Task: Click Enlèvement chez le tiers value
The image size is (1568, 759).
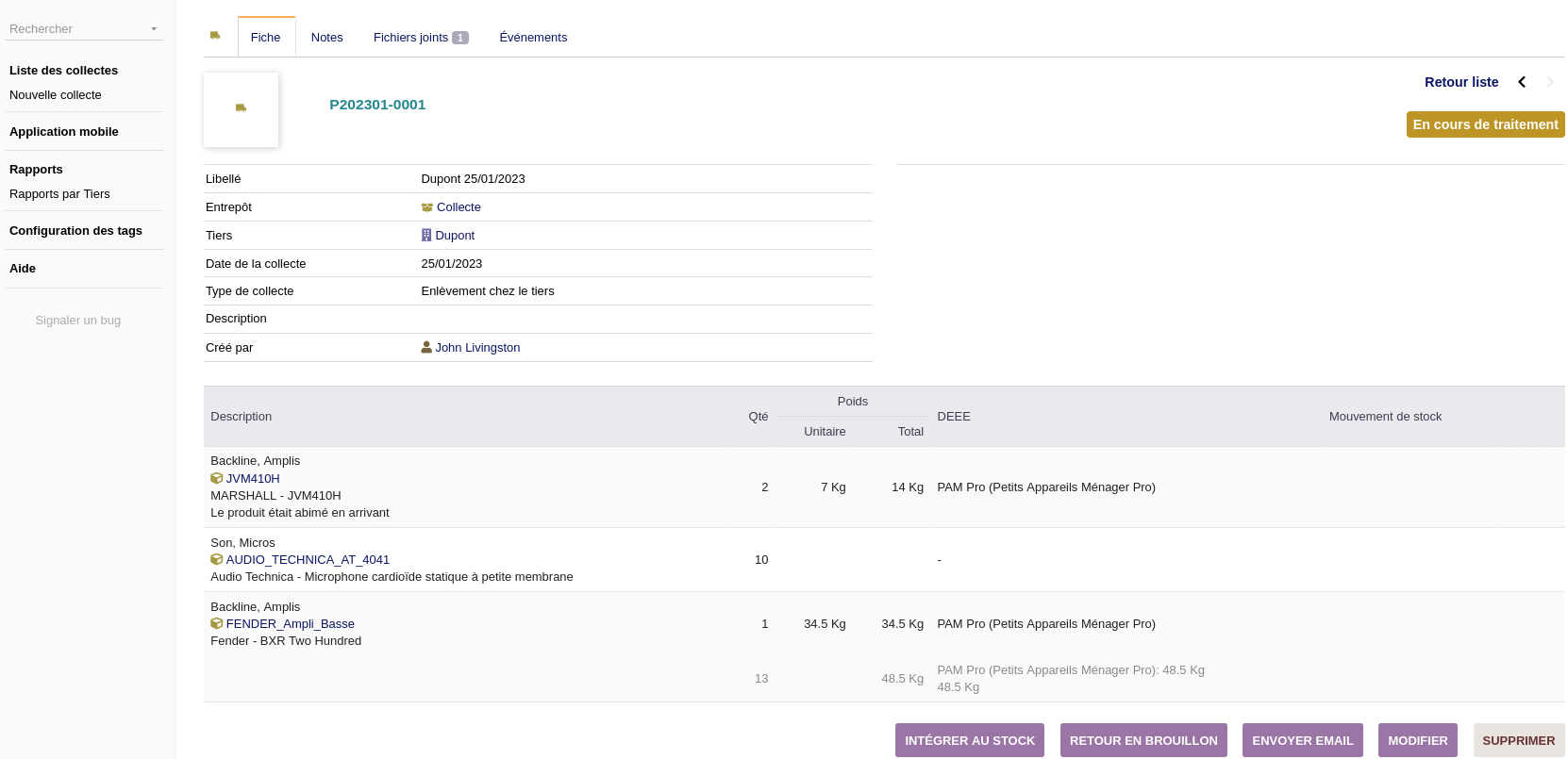Action: point(488,291)
